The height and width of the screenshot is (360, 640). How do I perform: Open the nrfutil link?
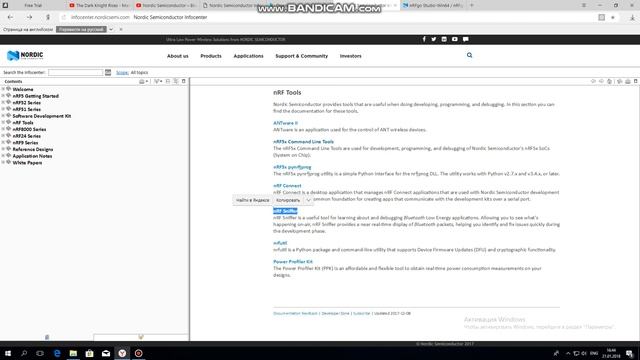[x=280, y=243]
